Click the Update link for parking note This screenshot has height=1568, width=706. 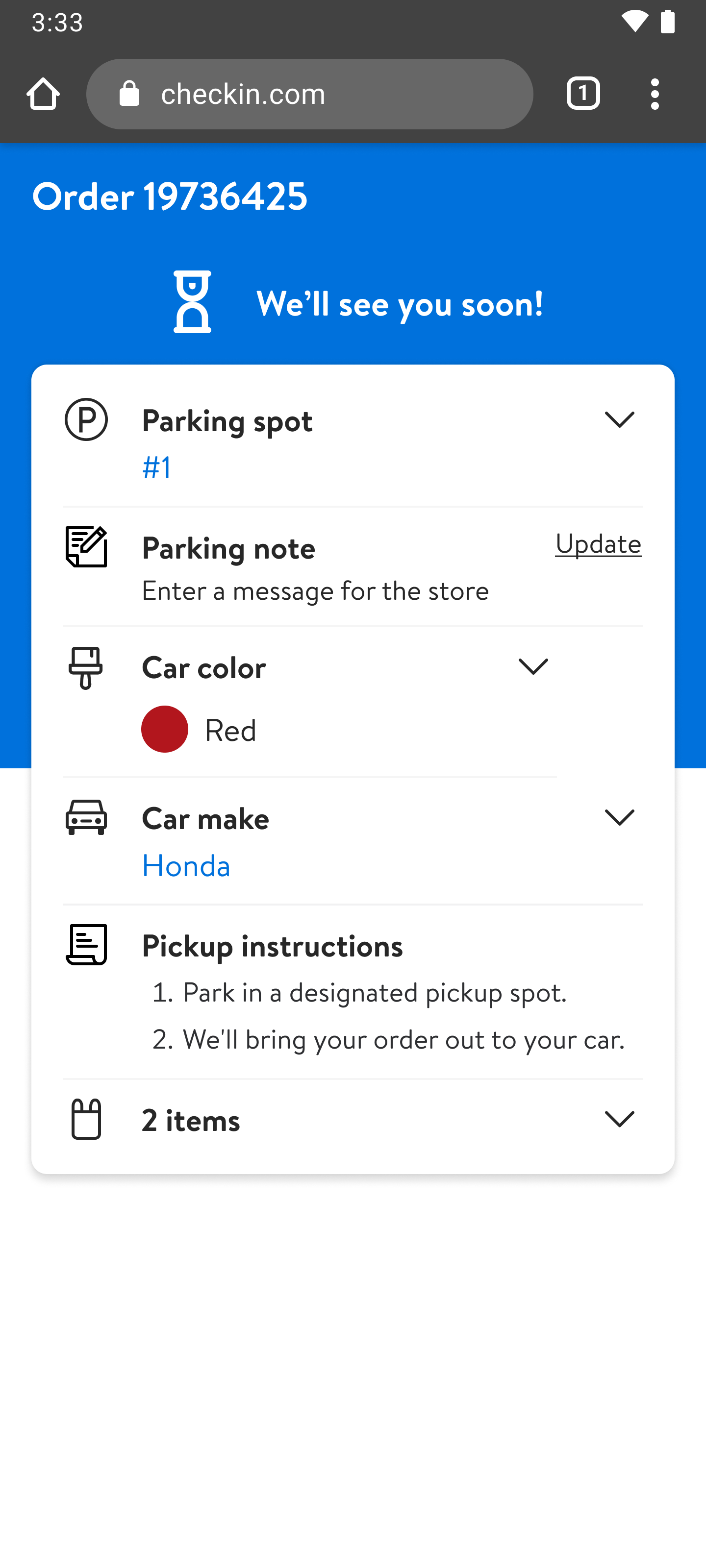(598, 543)
